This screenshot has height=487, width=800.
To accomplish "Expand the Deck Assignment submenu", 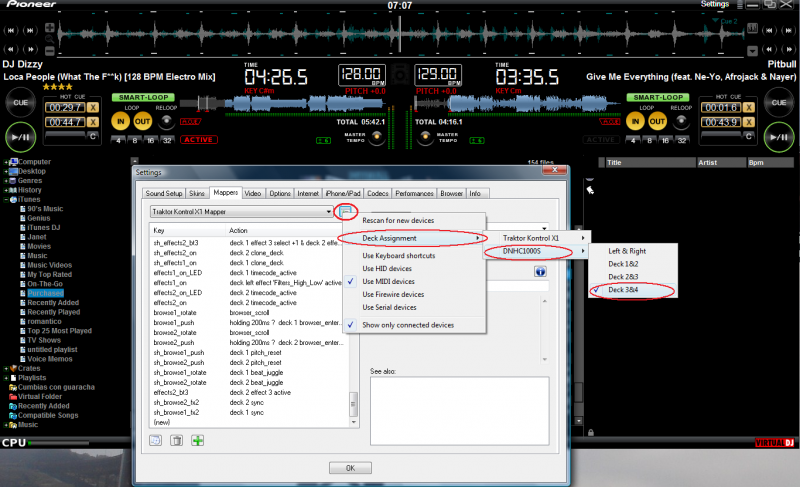I will [x=412, y=238].
